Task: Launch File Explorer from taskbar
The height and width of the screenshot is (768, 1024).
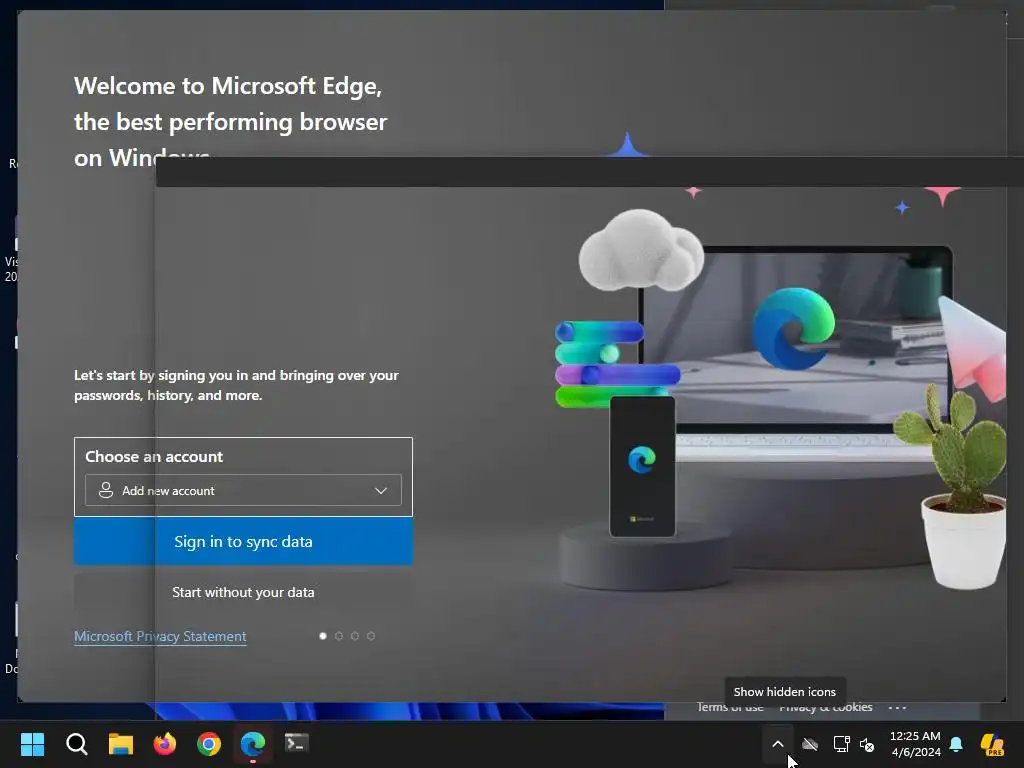Action: [121, 744]
